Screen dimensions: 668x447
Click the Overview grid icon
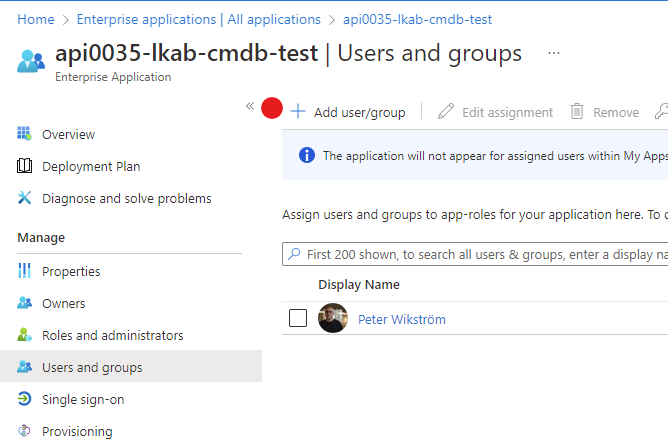24,133
